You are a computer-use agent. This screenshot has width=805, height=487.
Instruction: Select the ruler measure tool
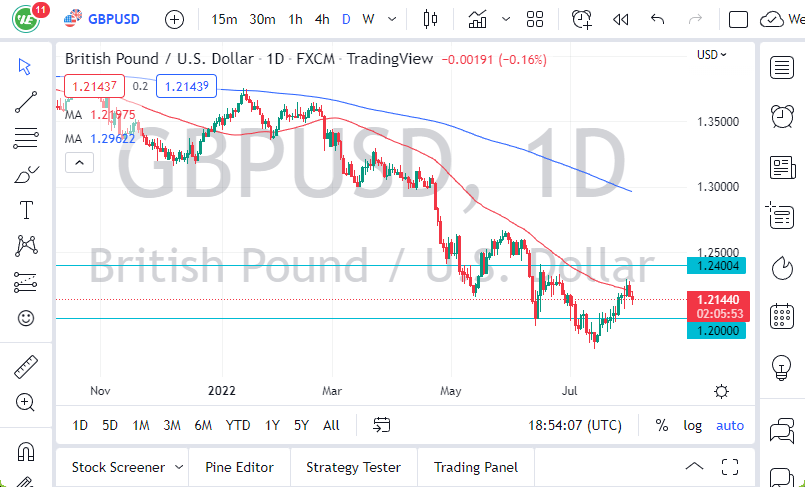(26, 367)
